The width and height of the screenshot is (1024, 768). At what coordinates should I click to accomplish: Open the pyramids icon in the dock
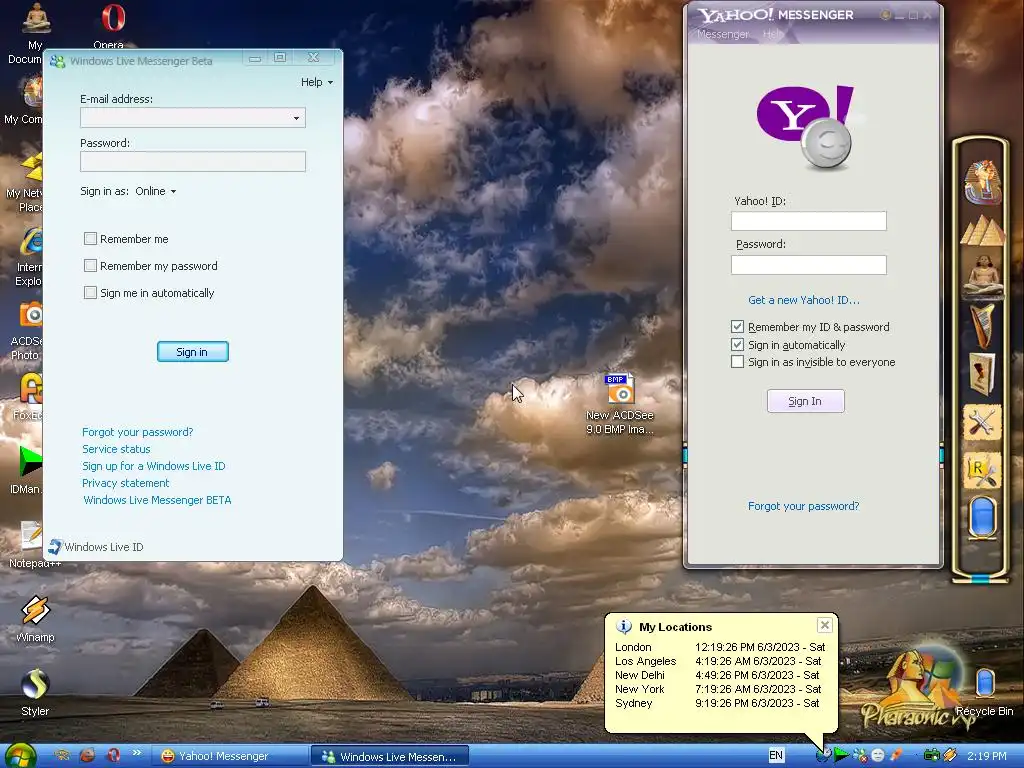983,231
